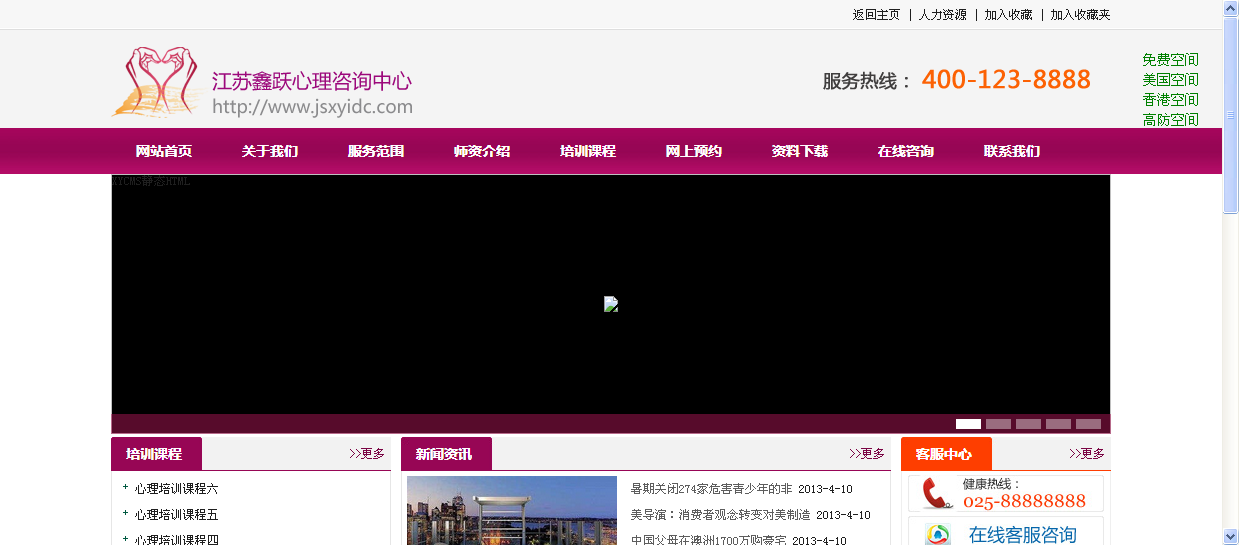Viewport: 1239px width, 545px height.
Task: Click 更多 in 培训课程 panel
Action: pos(367,453)
